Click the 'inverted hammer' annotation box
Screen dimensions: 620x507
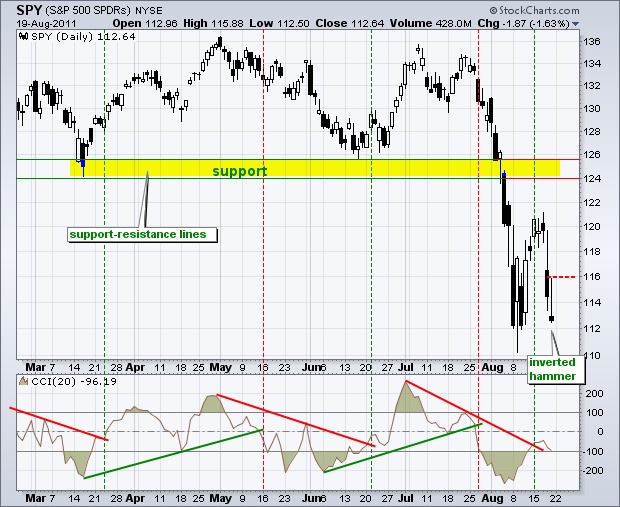555,369
